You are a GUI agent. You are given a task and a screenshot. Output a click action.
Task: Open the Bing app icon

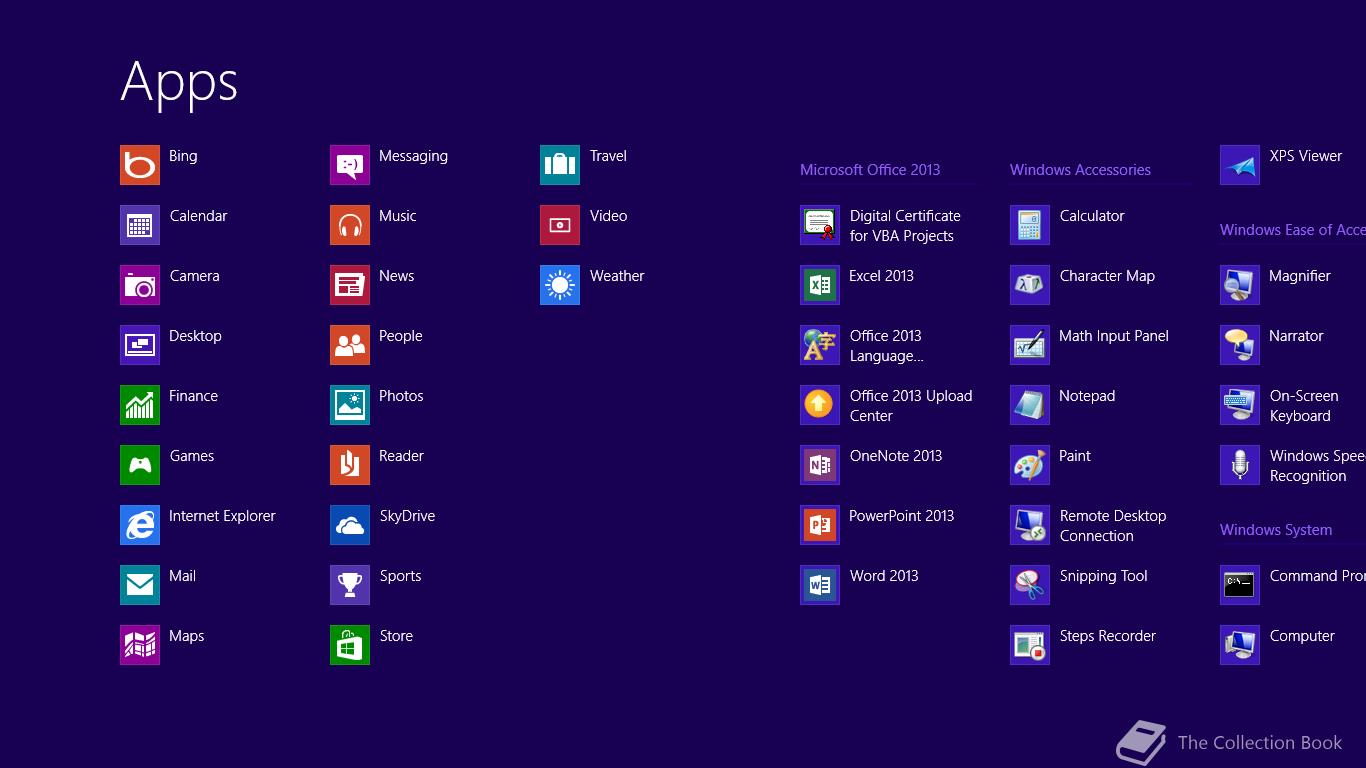[x=140, y=165]
